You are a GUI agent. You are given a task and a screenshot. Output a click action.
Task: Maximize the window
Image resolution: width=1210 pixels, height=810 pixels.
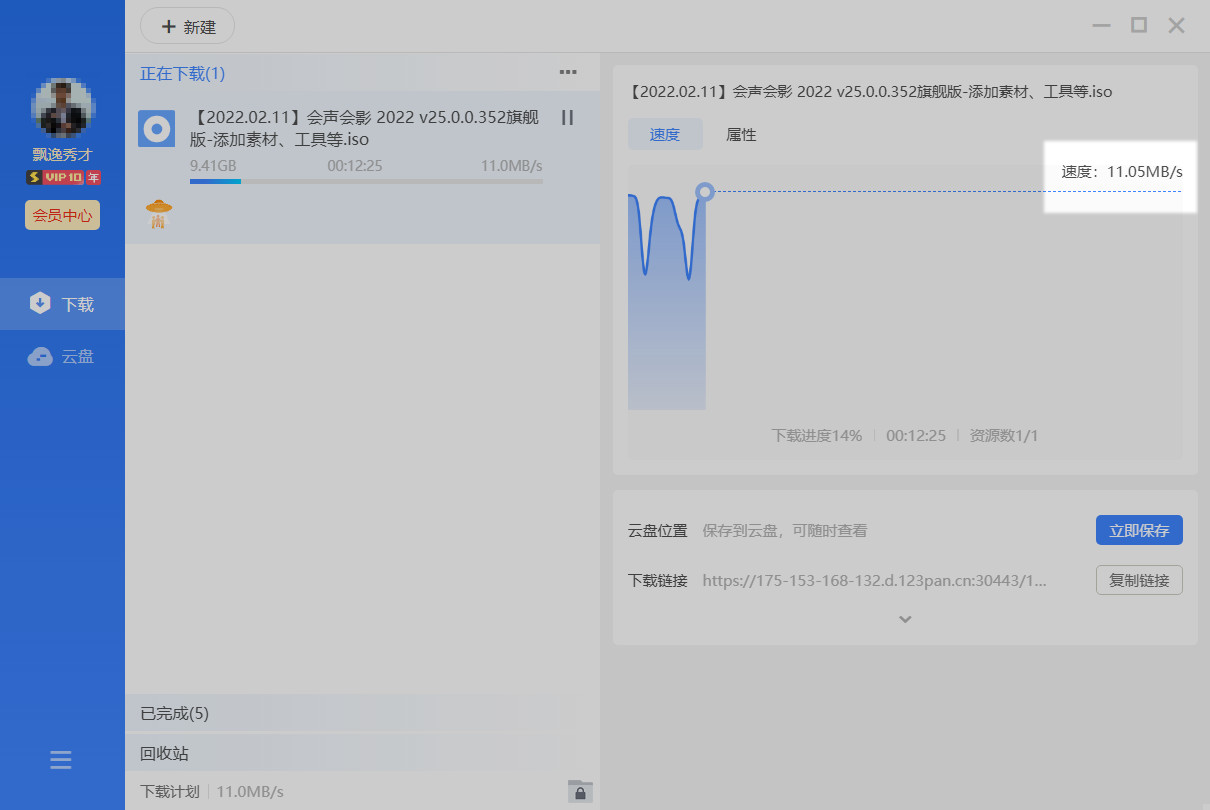(x=1139, y=25)
